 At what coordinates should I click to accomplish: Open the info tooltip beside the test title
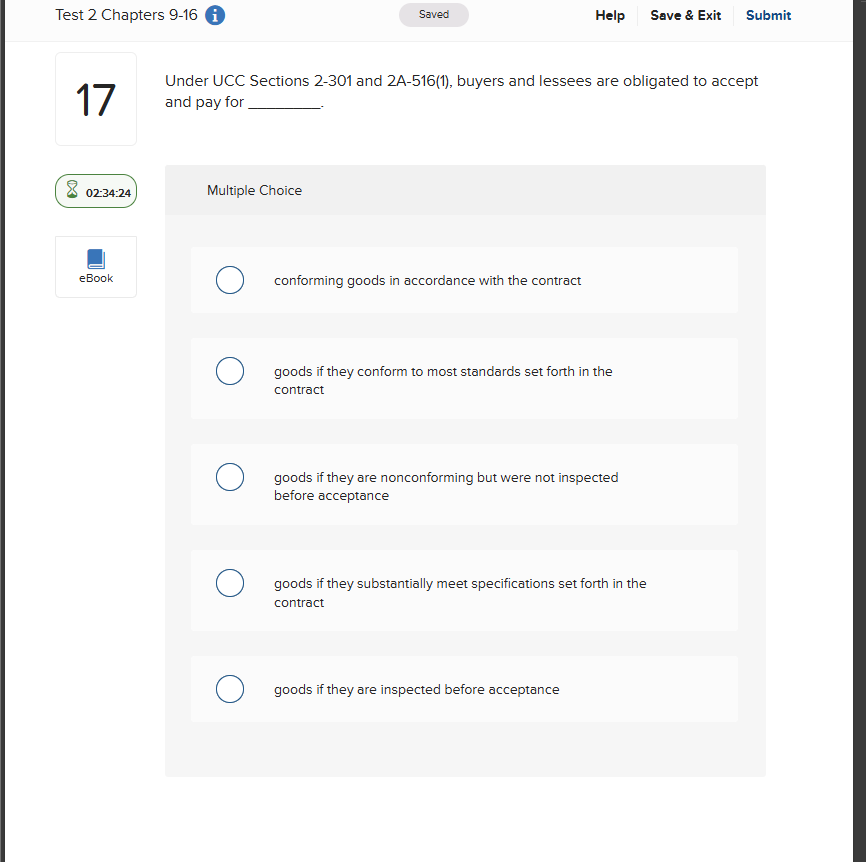tap(214, 14)
